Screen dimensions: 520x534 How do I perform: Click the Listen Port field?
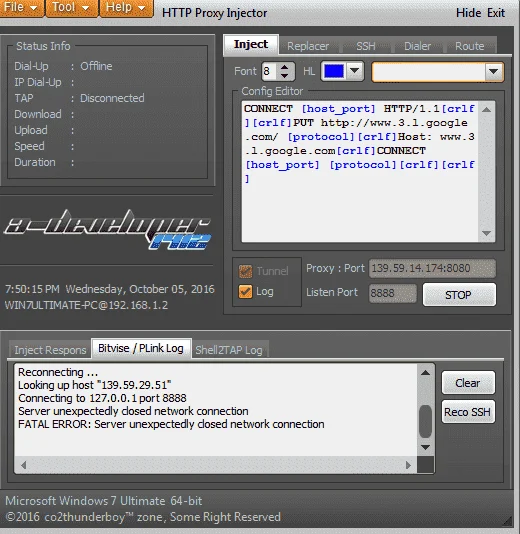[393, 293]
